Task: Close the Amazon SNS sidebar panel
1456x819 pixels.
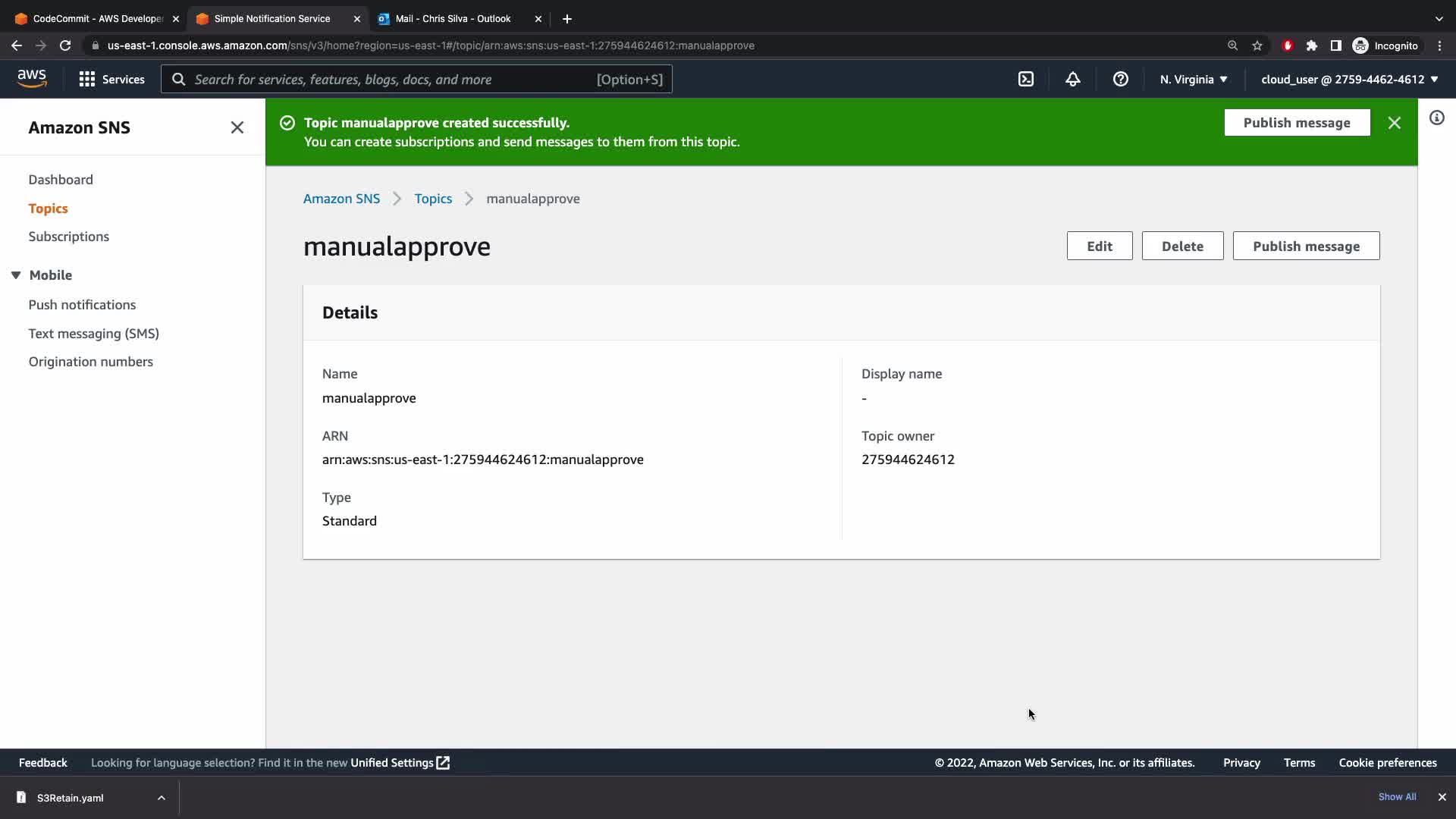Action: tap(237, 127)
